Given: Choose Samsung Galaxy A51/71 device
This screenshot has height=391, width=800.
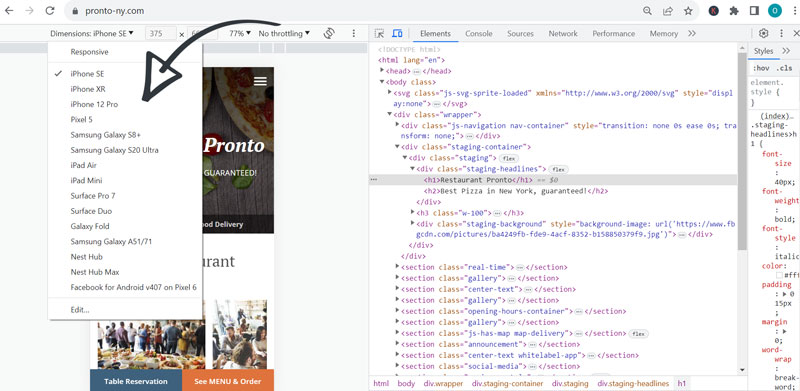Looking at the screenshot, I should [126, 241].
